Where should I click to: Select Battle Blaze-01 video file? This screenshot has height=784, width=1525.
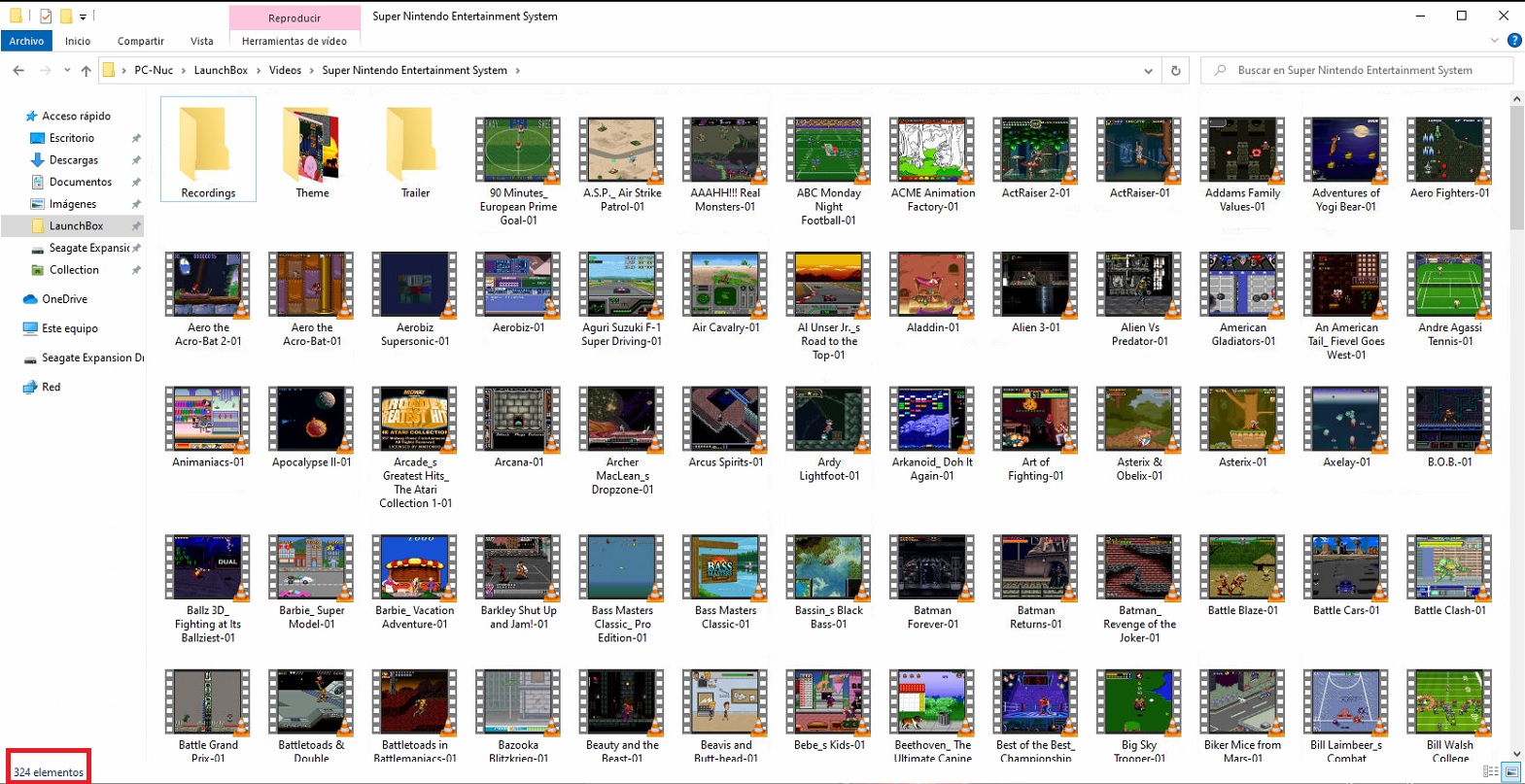[x=1242, y=574]
